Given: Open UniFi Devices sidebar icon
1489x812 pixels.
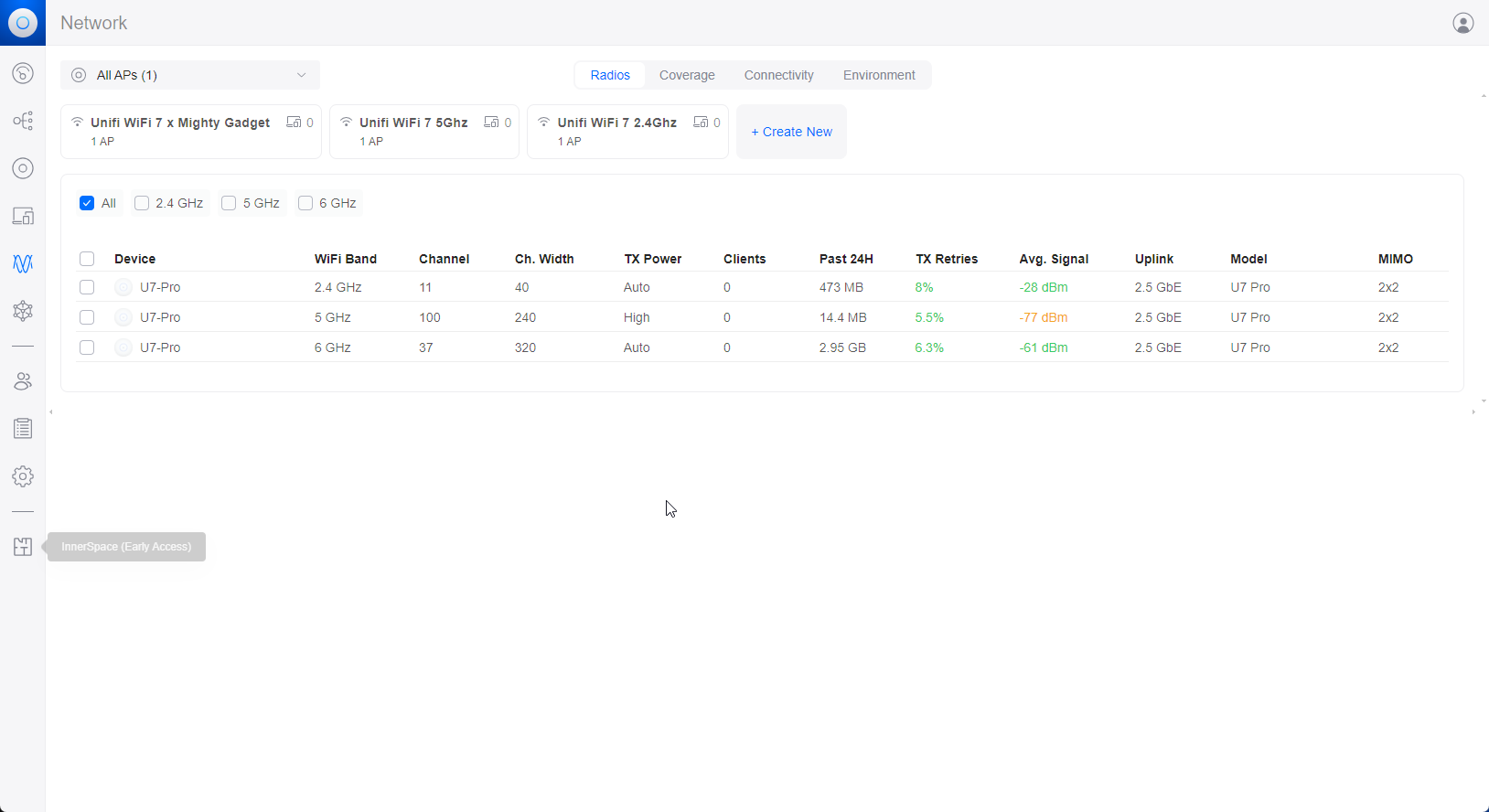Looking at the screenshot, I should [x=23, y=168].
